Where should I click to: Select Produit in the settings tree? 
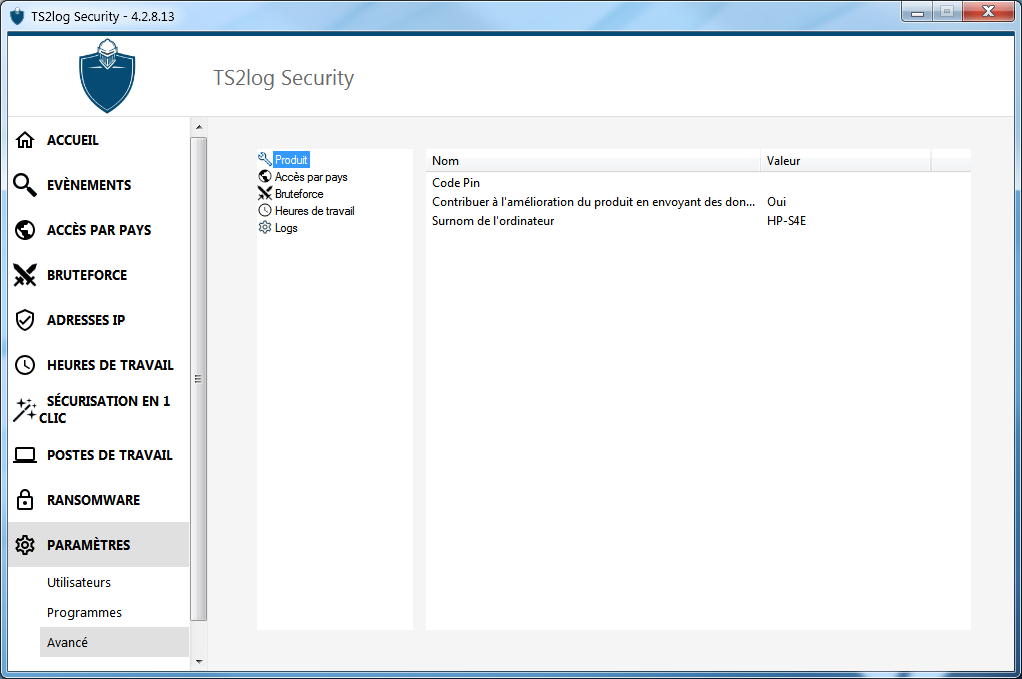point(291,160)
